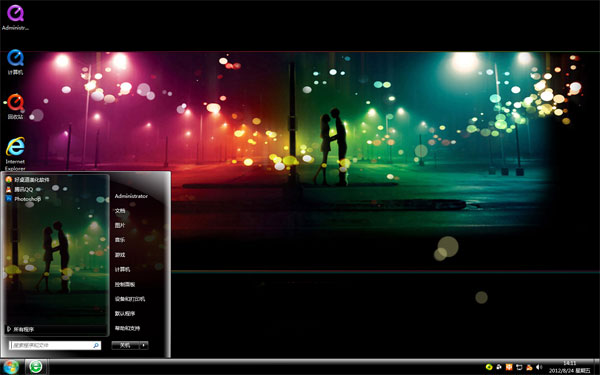Open 游戏 games in Start menu

click(x=120, y=255)
